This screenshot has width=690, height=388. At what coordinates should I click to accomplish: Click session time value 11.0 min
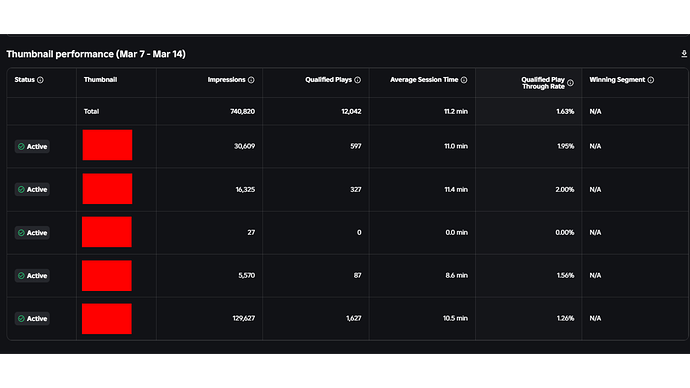(x=456, y=146)
